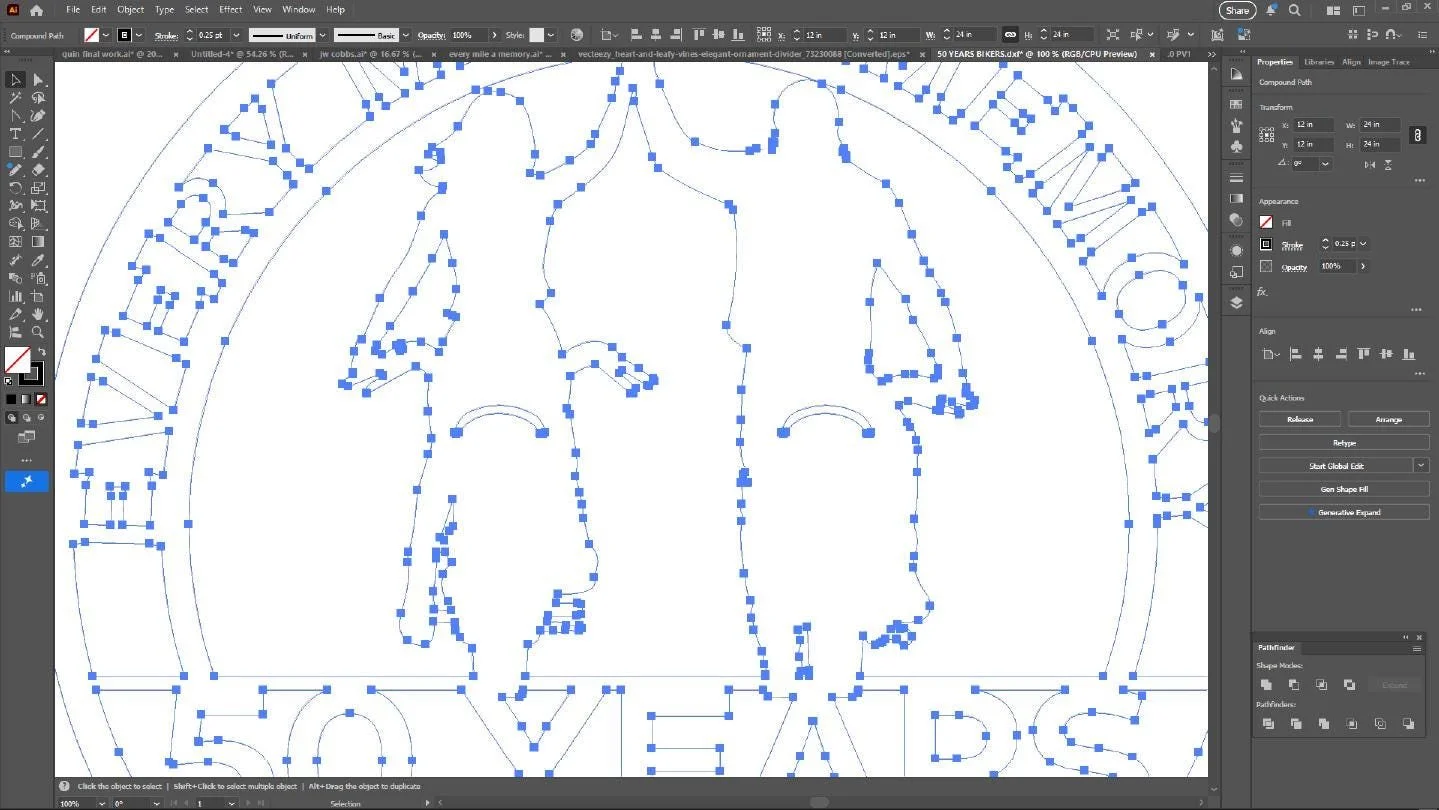1439x810 pixels.
Task: Select the Rectangle tool
Action: 16,152
